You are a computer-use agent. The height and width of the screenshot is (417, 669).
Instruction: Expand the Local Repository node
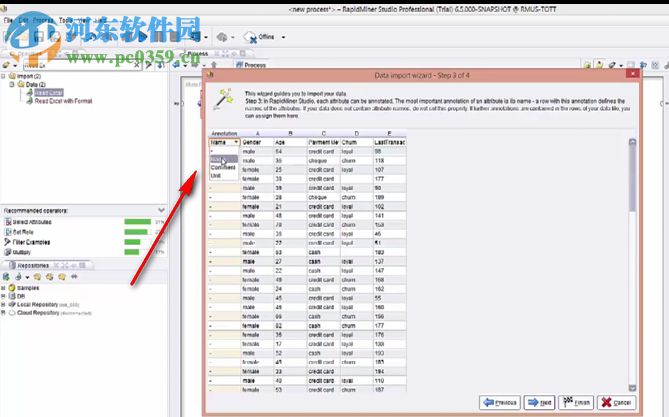3,304
